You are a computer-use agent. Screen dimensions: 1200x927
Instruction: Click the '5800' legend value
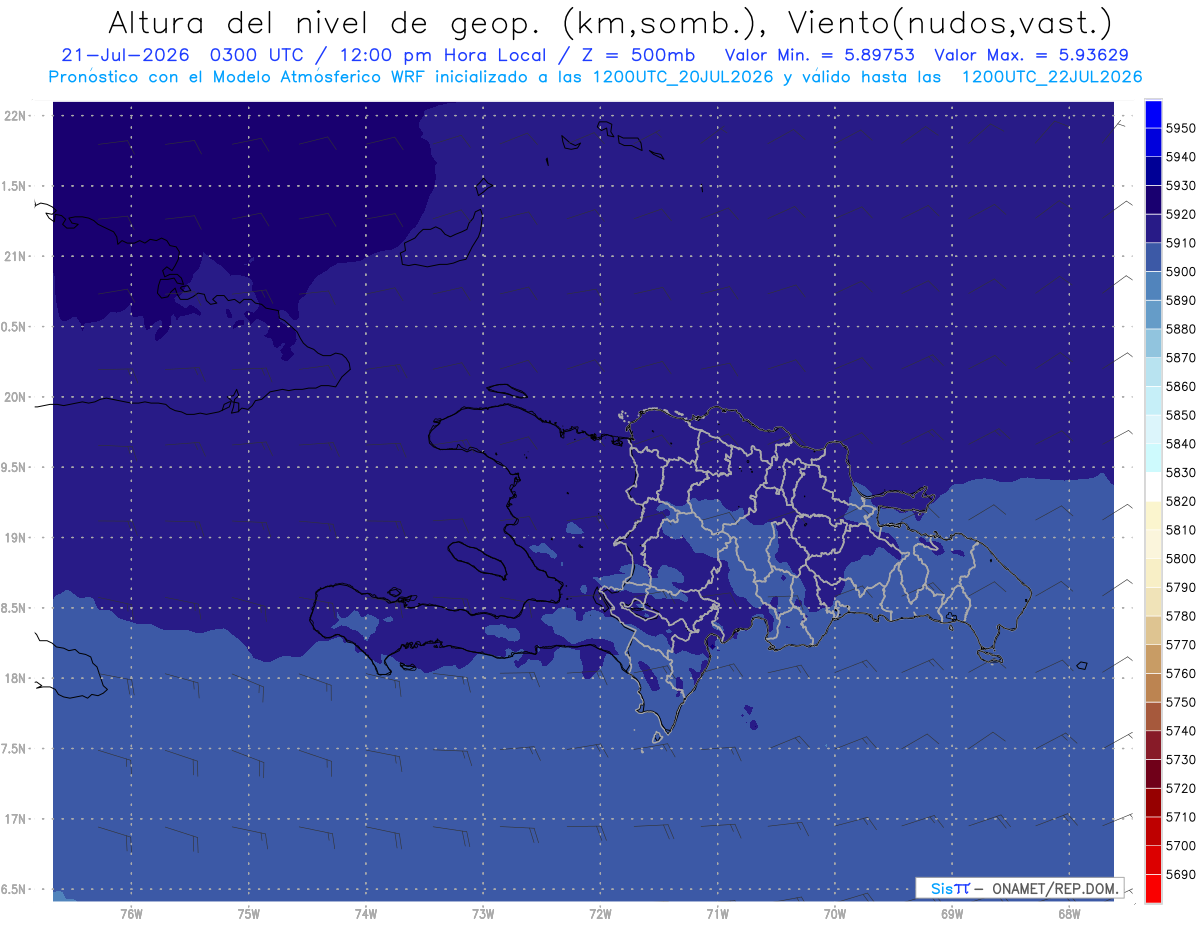click(x=1180, y=559)
